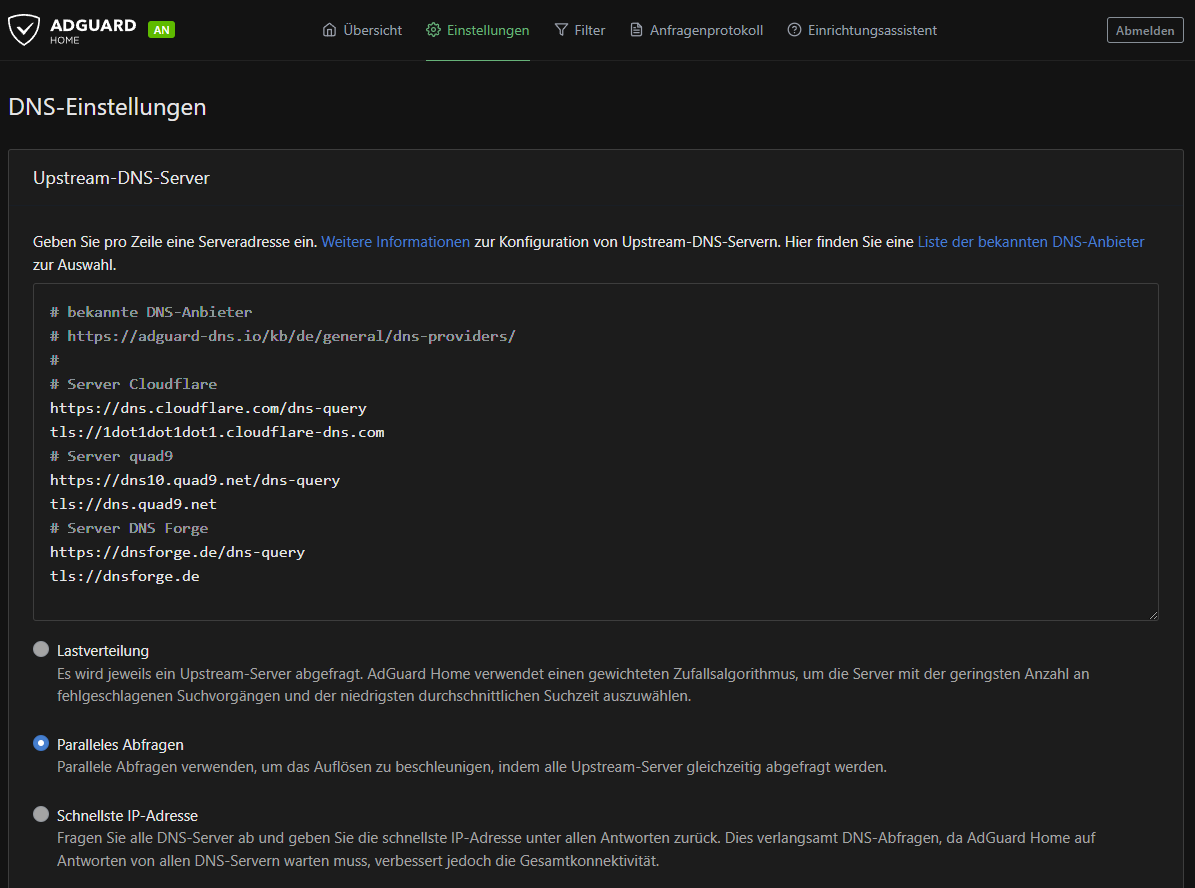The height and width of the screenshot is (888, 1195).
Task: Click the green AN status badge
Action: click(x=162, y=30)
